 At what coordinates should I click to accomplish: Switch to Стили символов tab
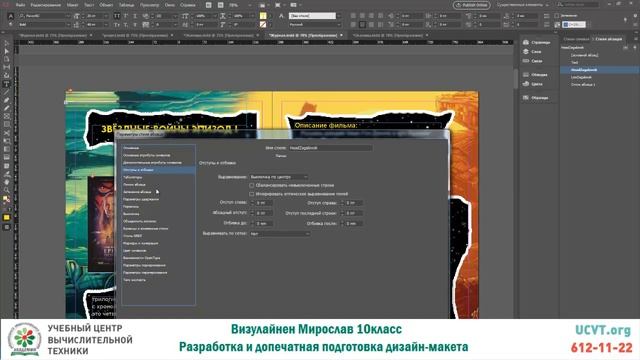(576, 39)
